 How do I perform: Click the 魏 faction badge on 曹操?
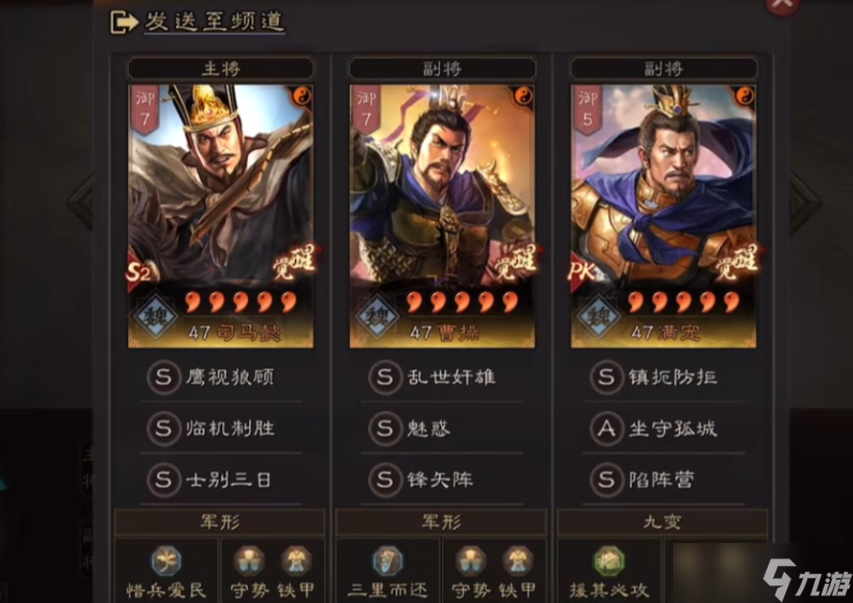pyautogui.click(x=376, y=315)
